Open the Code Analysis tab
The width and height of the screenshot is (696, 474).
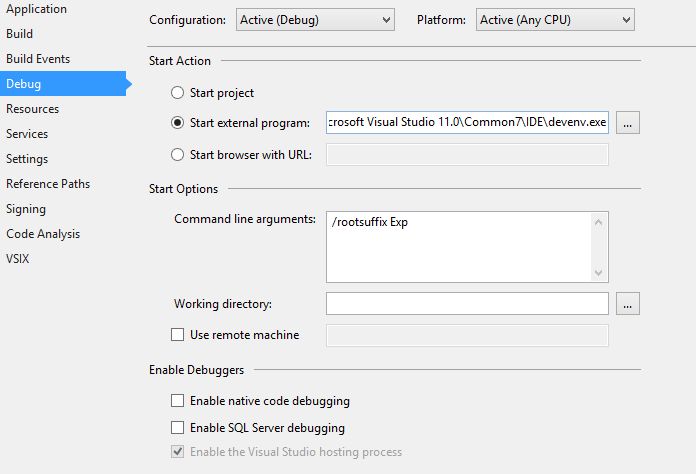43,234
